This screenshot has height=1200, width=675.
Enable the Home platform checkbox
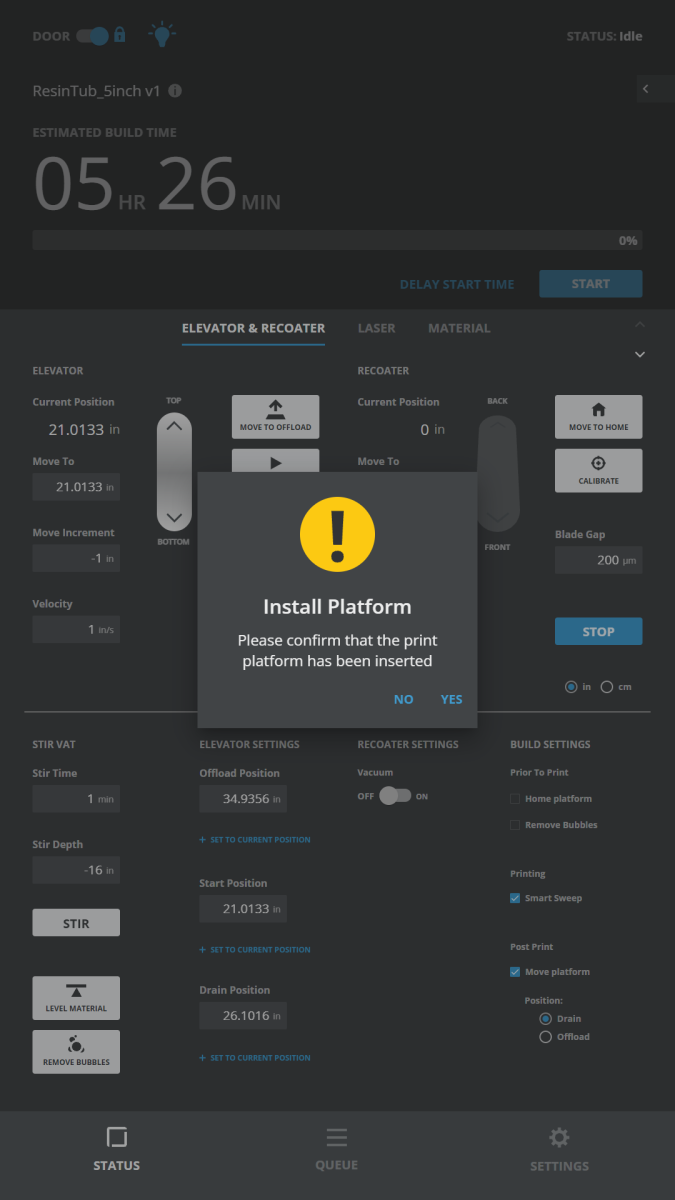point(515,799)
